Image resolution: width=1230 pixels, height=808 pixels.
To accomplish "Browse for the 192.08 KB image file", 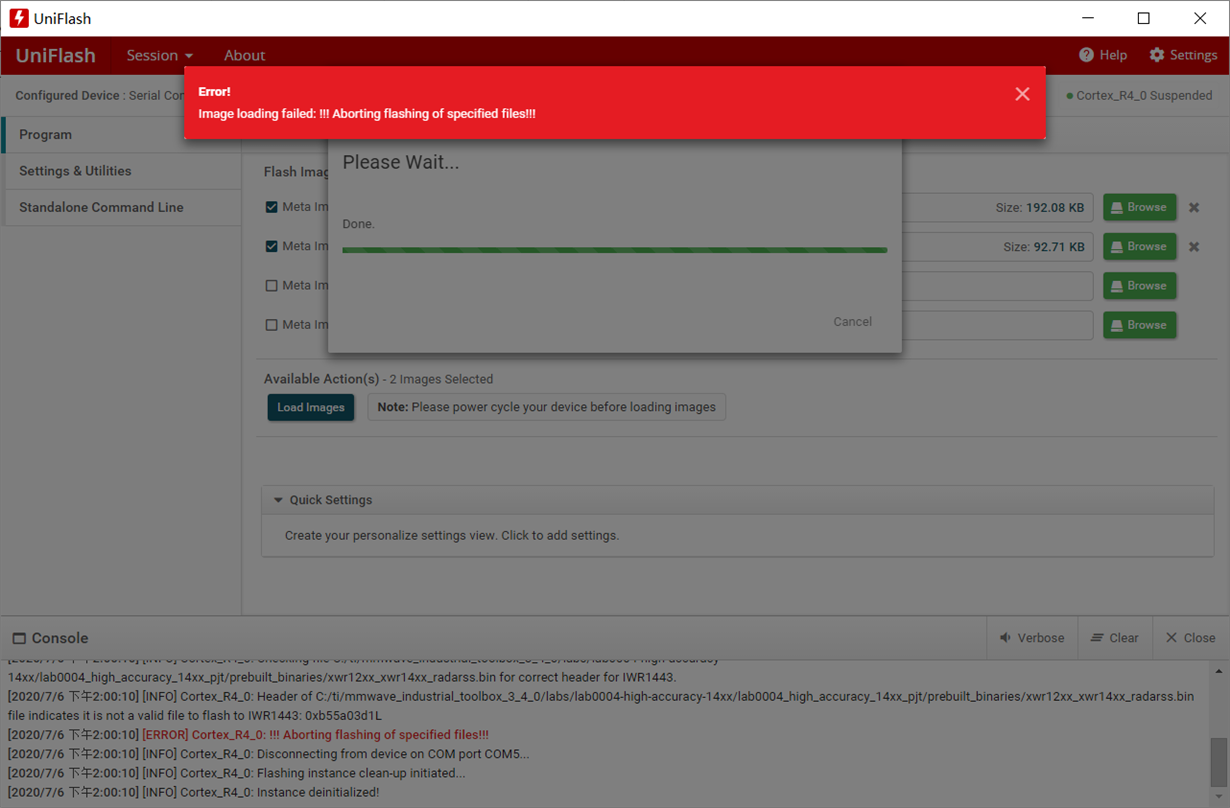I will tap(1139, 207).
